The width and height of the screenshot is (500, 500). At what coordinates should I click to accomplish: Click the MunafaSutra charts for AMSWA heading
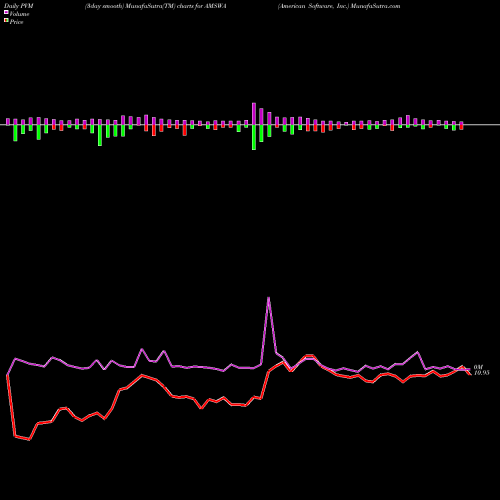(x=156, y=6)
